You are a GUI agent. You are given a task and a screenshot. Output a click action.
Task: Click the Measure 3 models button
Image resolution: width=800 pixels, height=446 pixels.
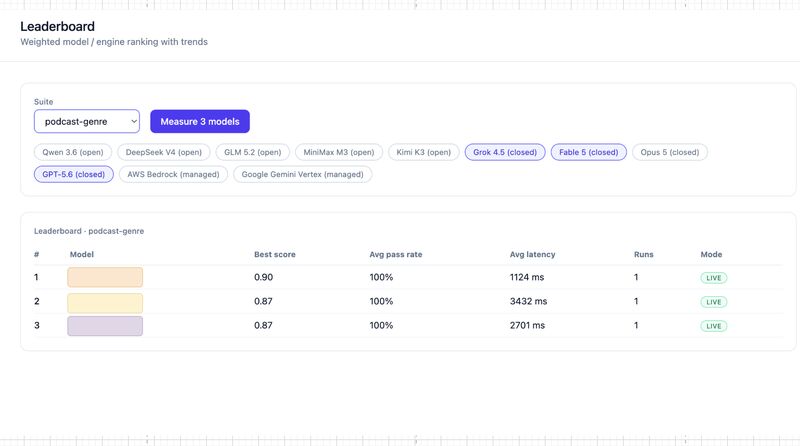pyautogui.click(x=200, y=121)
